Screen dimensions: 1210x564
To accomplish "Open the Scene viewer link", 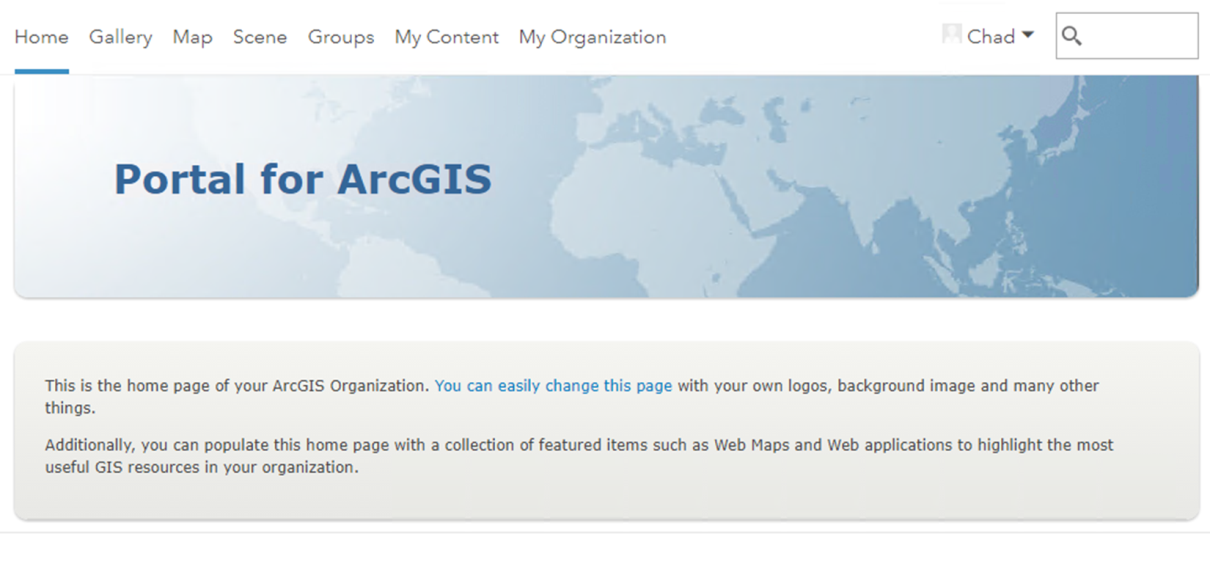I will (x=260, y=37).
